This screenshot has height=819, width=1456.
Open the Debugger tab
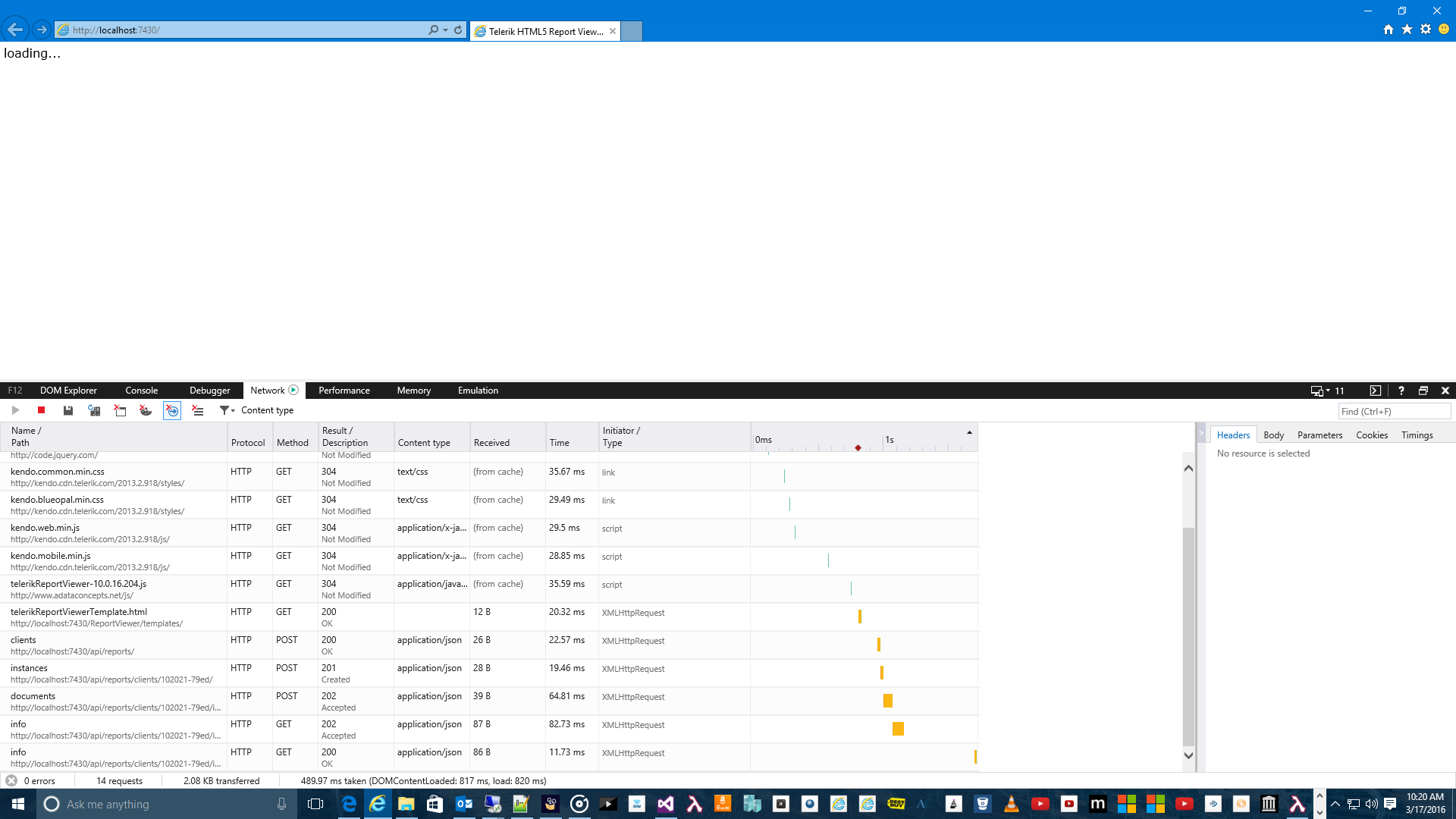point(210,391)
